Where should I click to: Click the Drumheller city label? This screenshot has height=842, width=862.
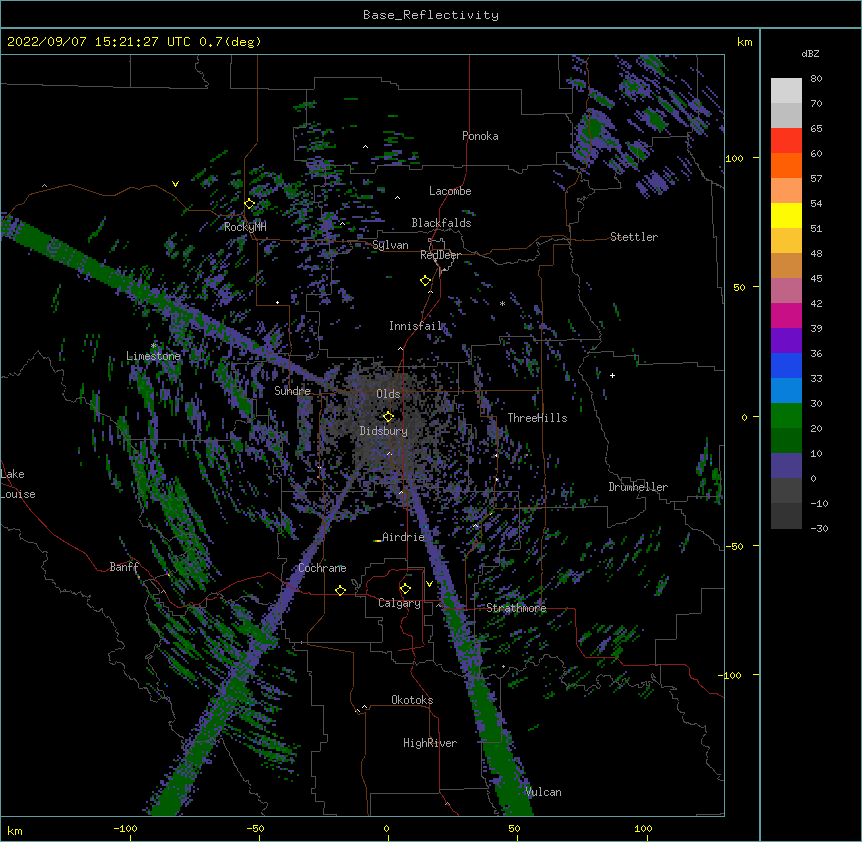click(x=638, y=487)
